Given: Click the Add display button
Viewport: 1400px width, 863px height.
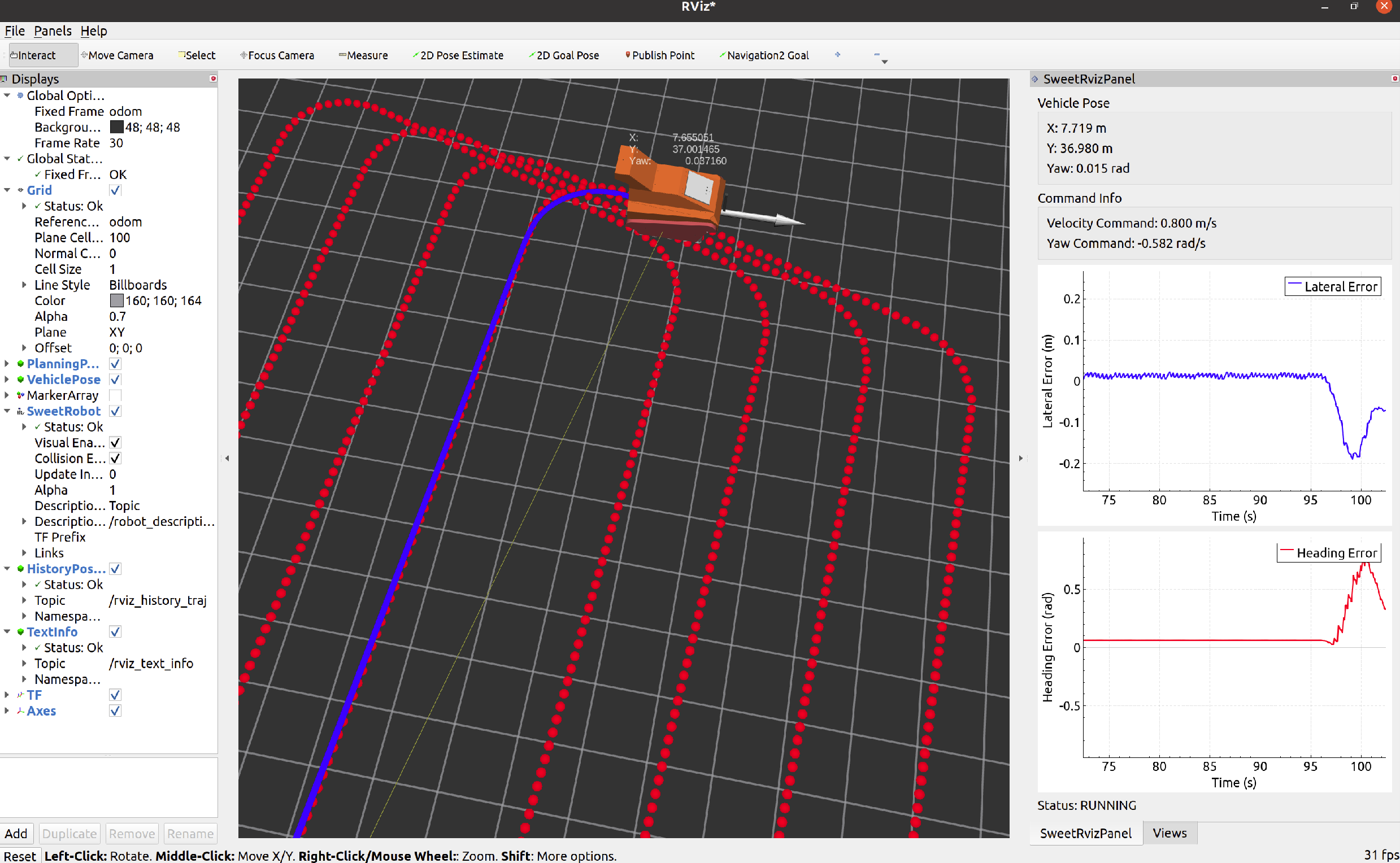Looking at the screenshot, I should [x=16, y=834].
